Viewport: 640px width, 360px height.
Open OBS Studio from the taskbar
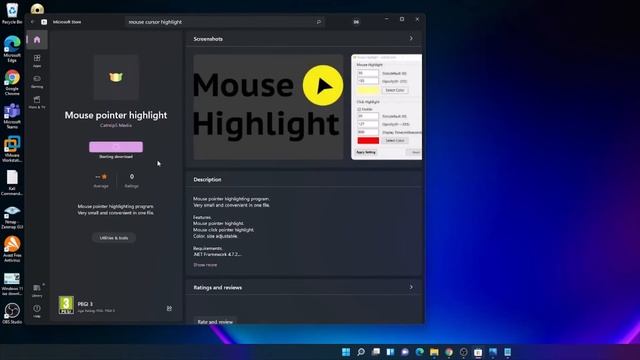[x=464, y=352]
